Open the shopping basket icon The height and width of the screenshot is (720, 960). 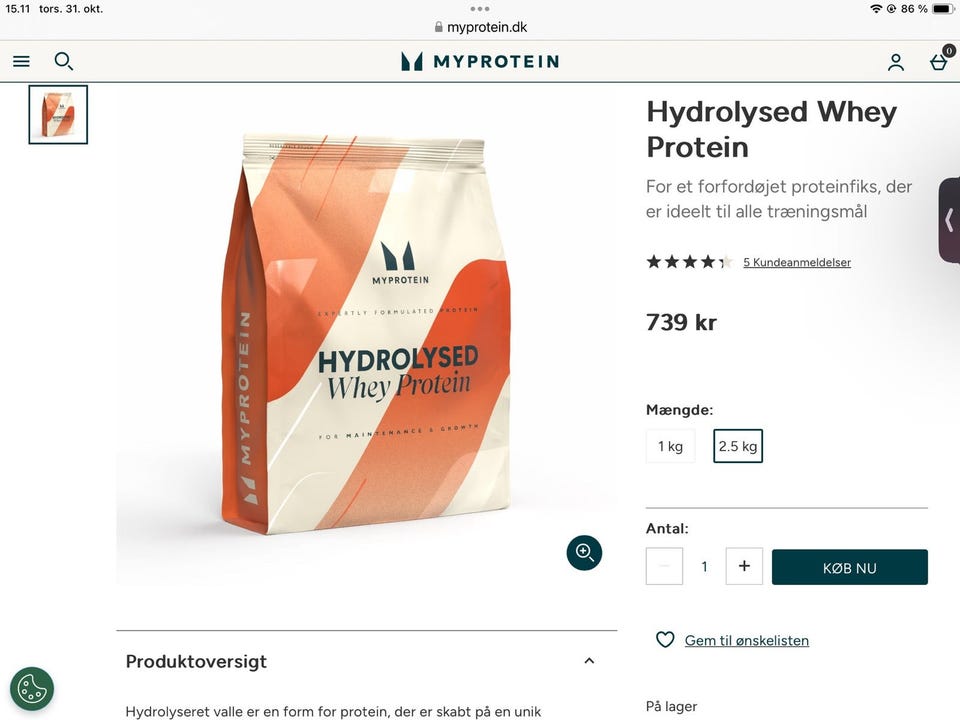click(939, 61)
